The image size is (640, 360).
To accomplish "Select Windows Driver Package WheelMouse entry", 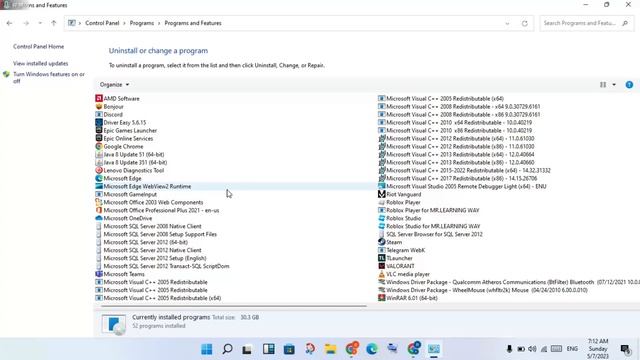I will click(487, 290).
